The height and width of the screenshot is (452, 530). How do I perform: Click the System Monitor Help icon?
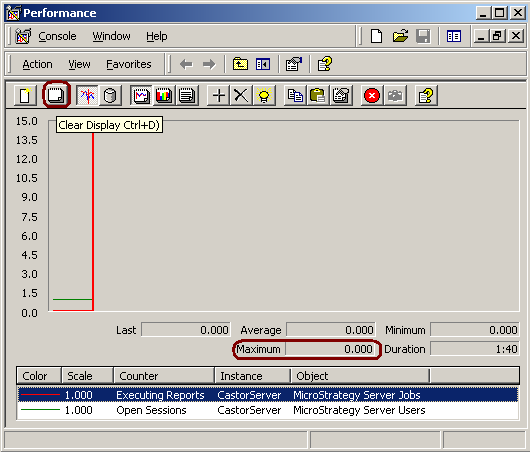pos(426,96)
